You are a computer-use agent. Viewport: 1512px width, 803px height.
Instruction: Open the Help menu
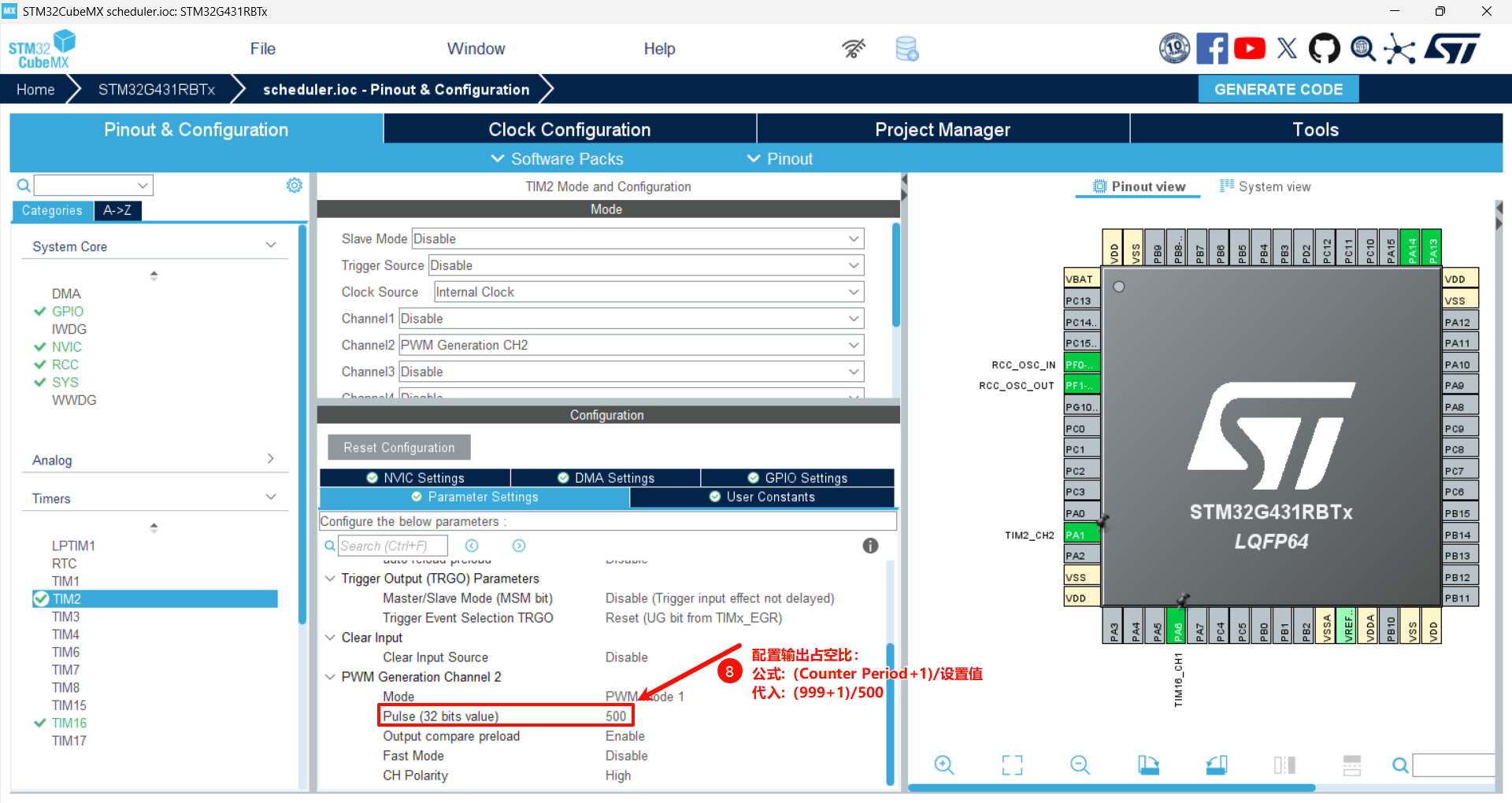[x=660, y=49]
